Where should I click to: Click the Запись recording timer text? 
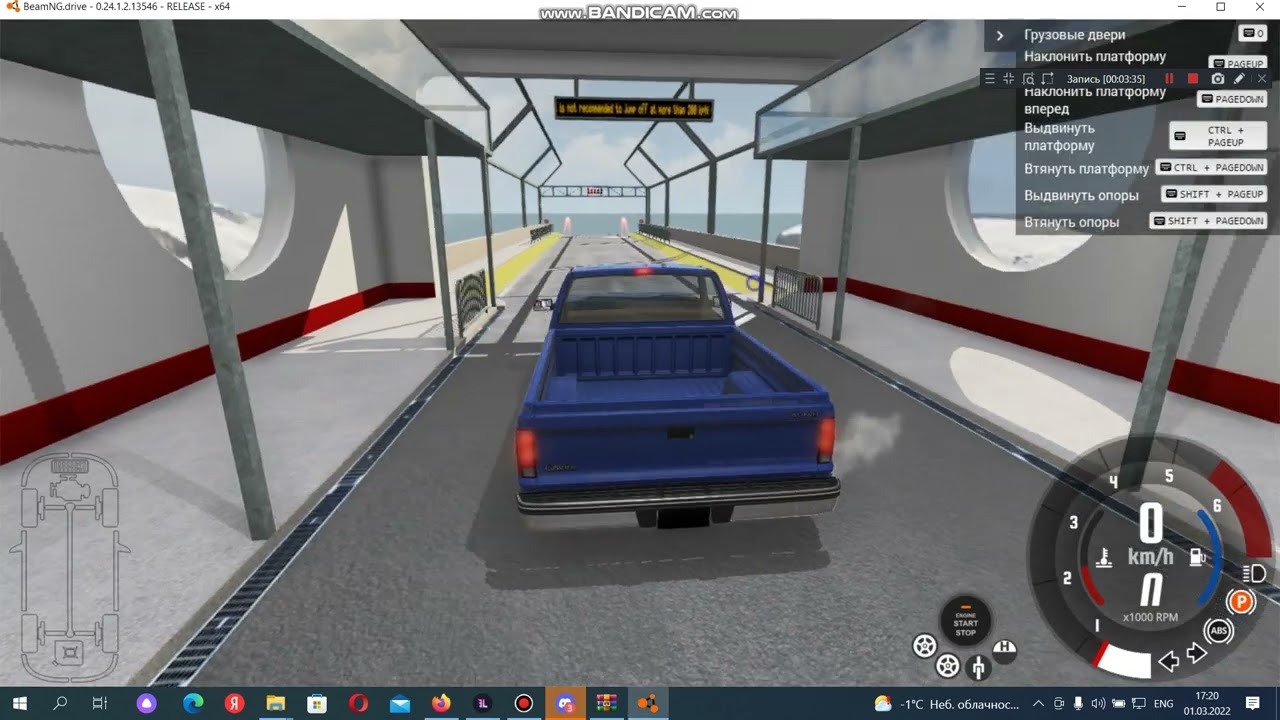click(x=1106, y=79)
